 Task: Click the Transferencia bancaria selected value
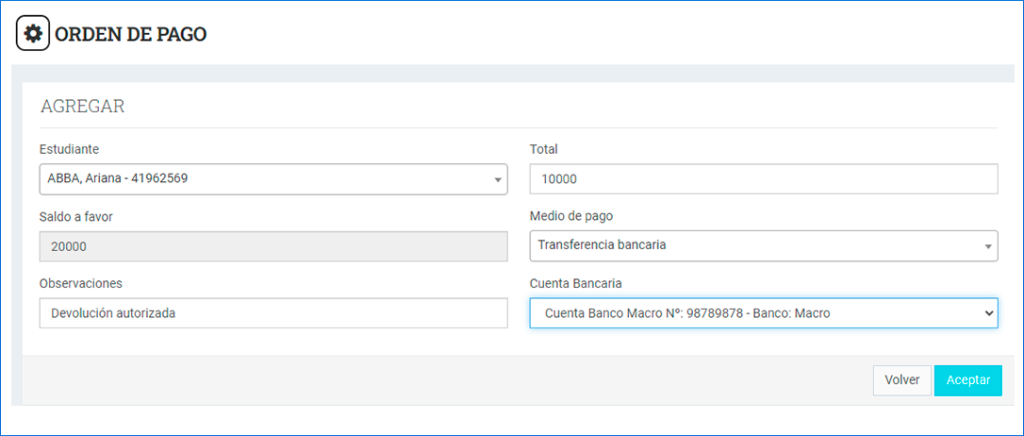coord(602,245)
